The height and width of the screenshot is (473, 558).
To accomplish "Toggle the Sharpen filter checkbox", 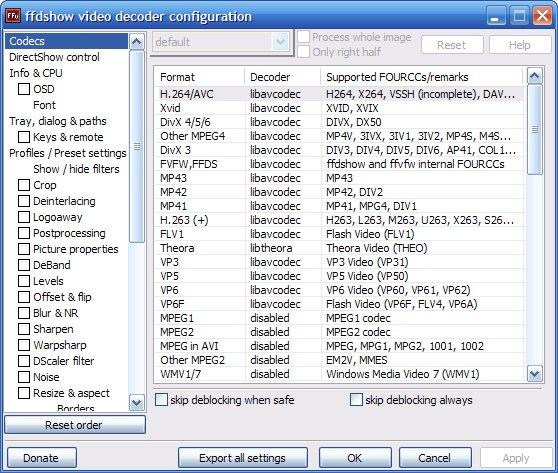I will [x=24, y=329].
